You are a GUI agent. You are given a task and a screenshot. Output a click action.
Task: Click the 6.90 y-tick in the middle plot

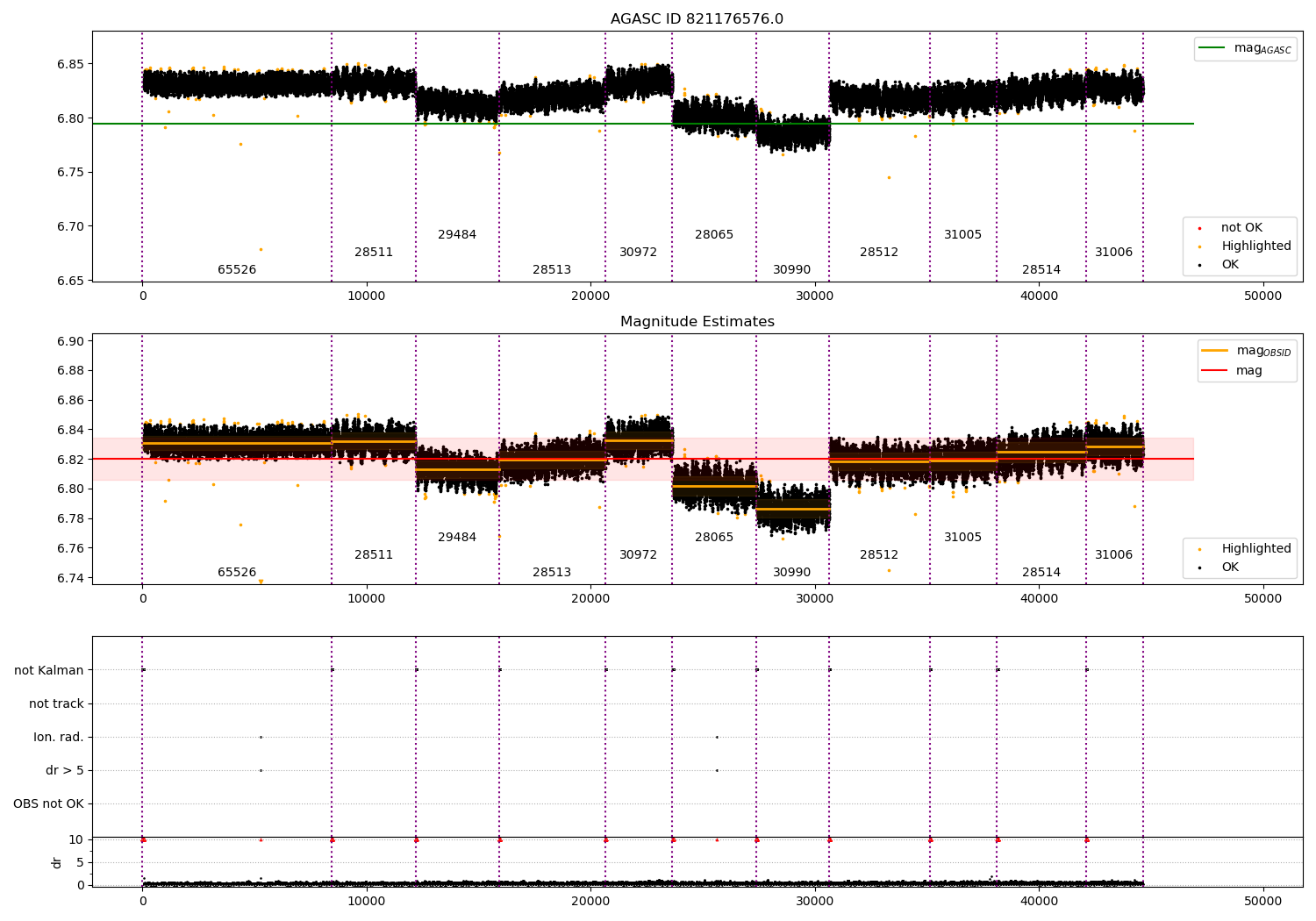[x=71, y=342]
